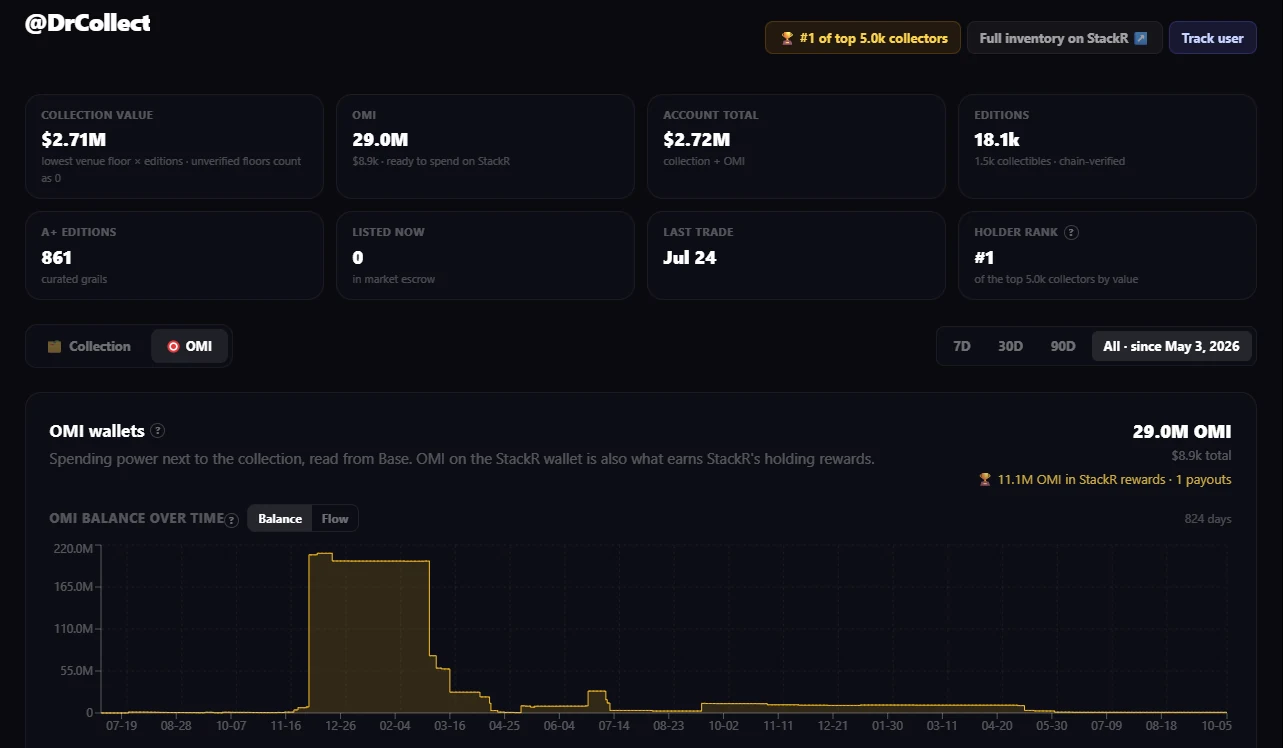
Task: Set the time range to 7D
Action: click(962, 346)
